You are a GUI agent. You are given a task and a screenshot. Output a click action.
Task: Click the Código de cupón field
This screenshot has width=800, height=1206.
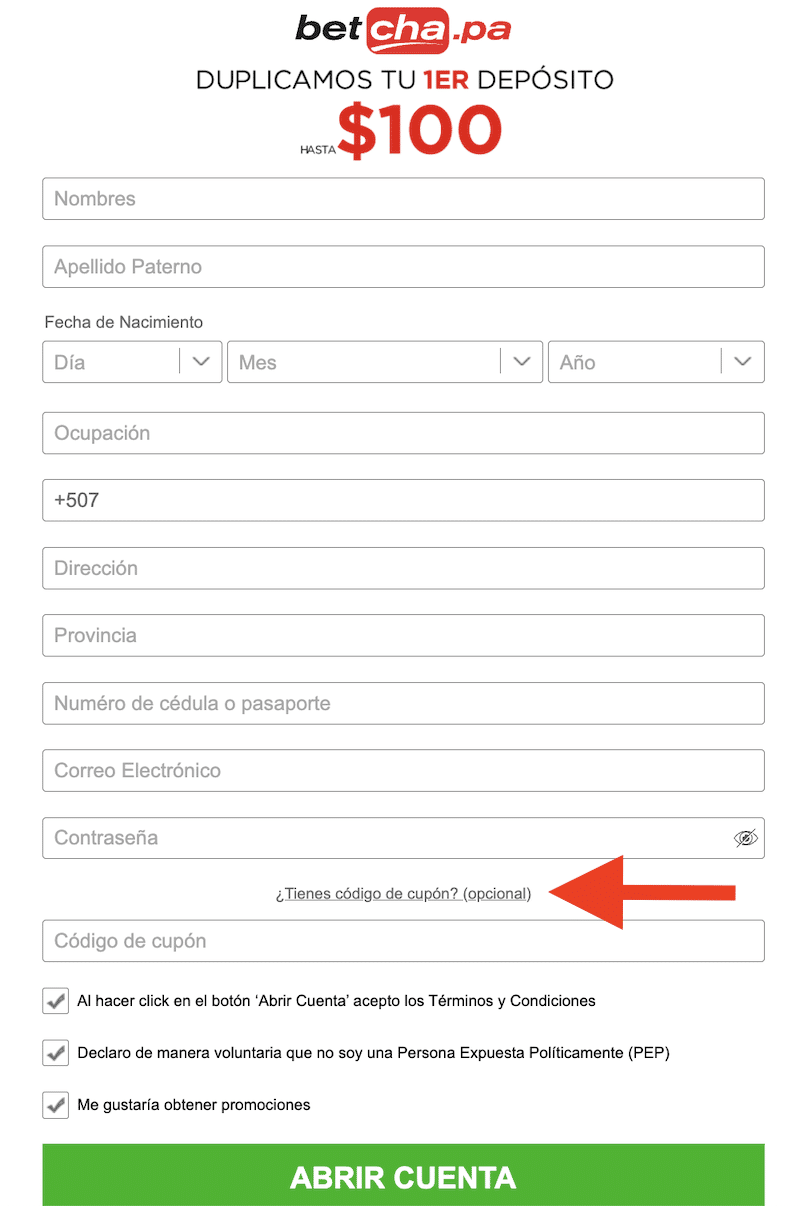403,941
